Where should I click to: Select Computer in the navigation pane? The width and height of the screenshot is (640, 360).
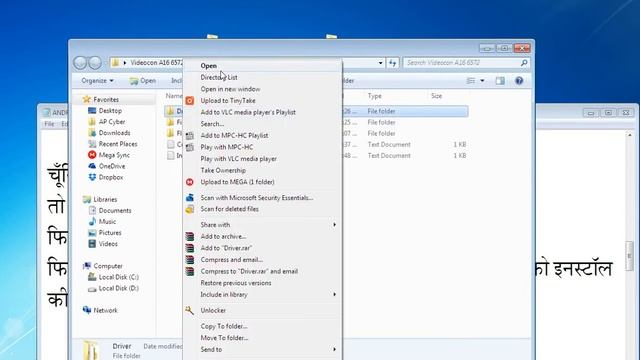(x=108, y=266)
